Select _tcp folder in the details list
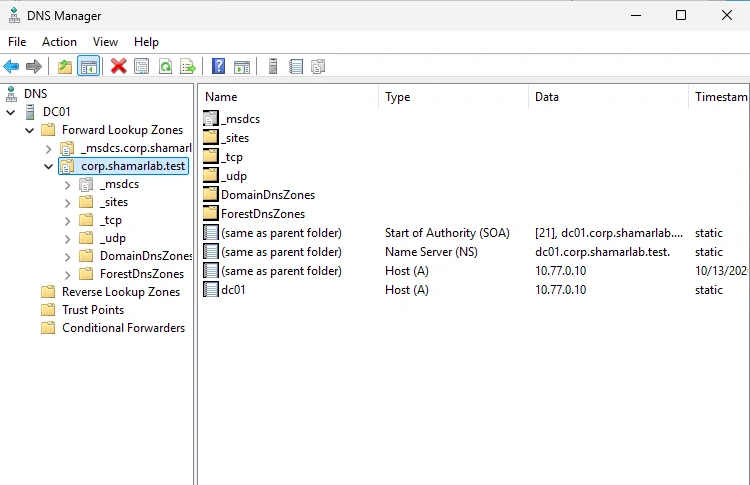The width and height of the screenshot is (750, 485). click(232, 157)
